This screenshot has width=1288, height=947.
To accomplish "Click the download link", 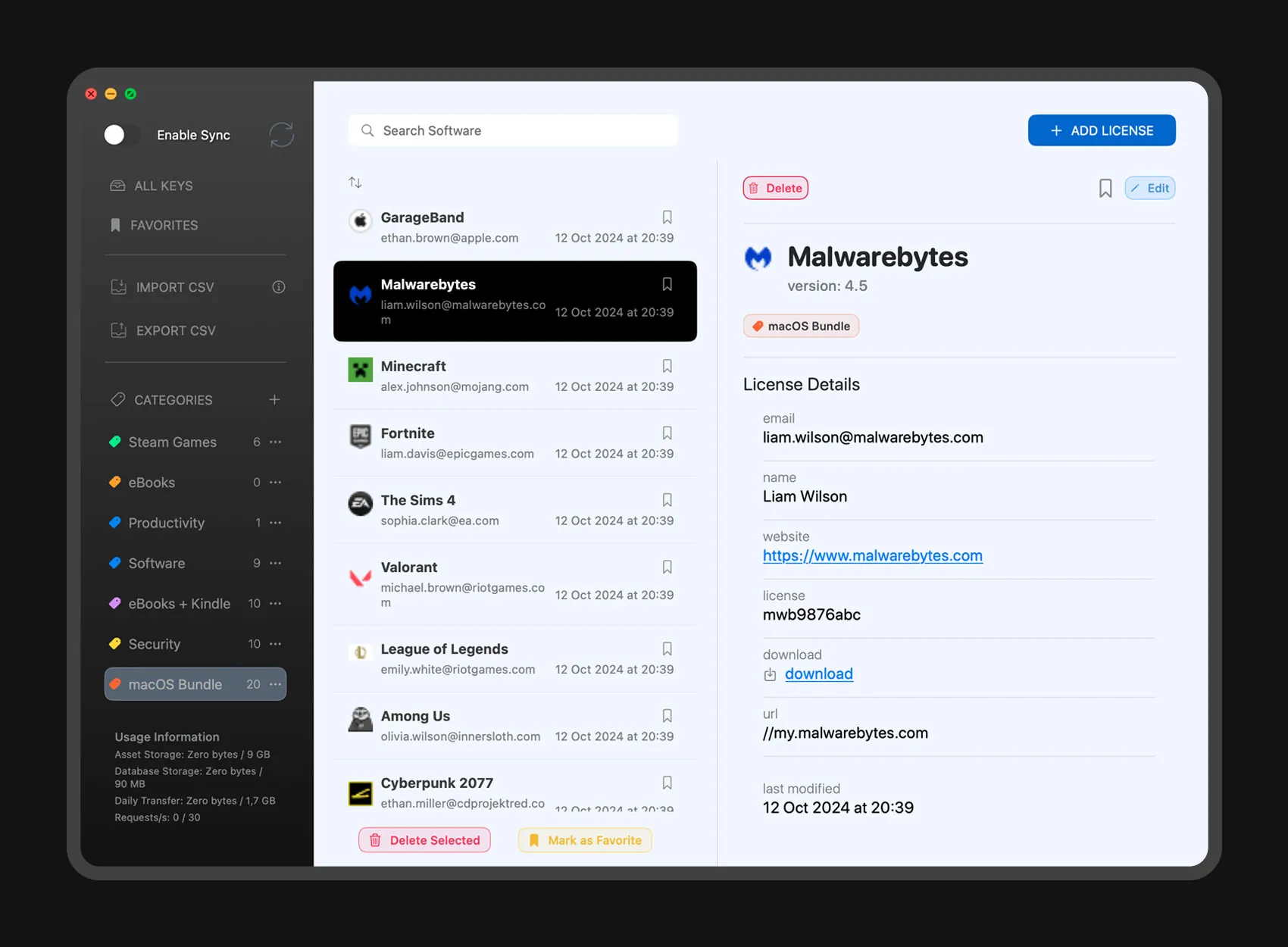I will pyautogui.click(x=819, y=674).
